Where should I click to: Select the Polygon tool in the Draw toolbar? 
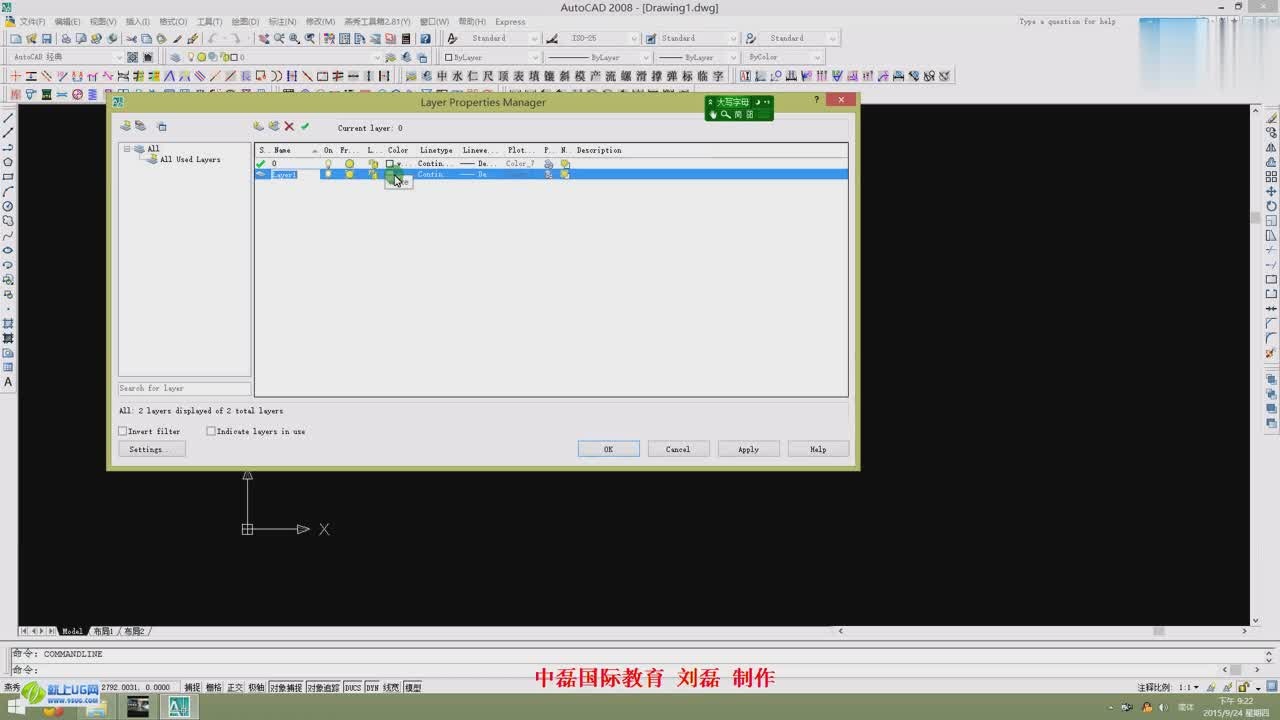point(8,162)
